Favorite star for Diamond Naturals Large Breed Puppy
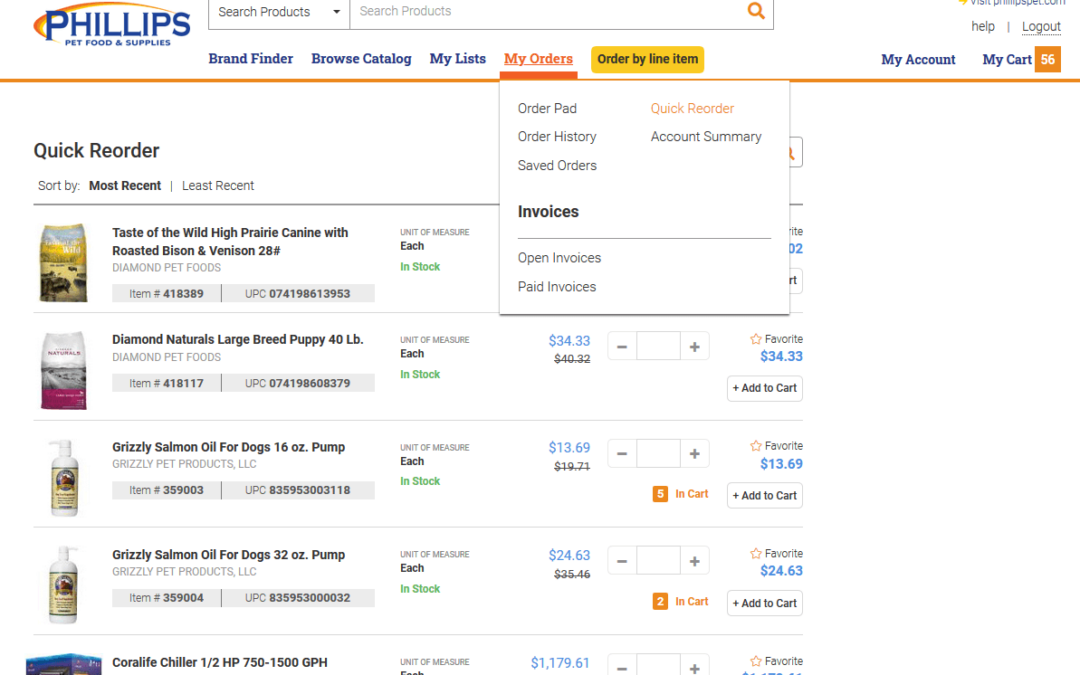 tap(756, 339)
